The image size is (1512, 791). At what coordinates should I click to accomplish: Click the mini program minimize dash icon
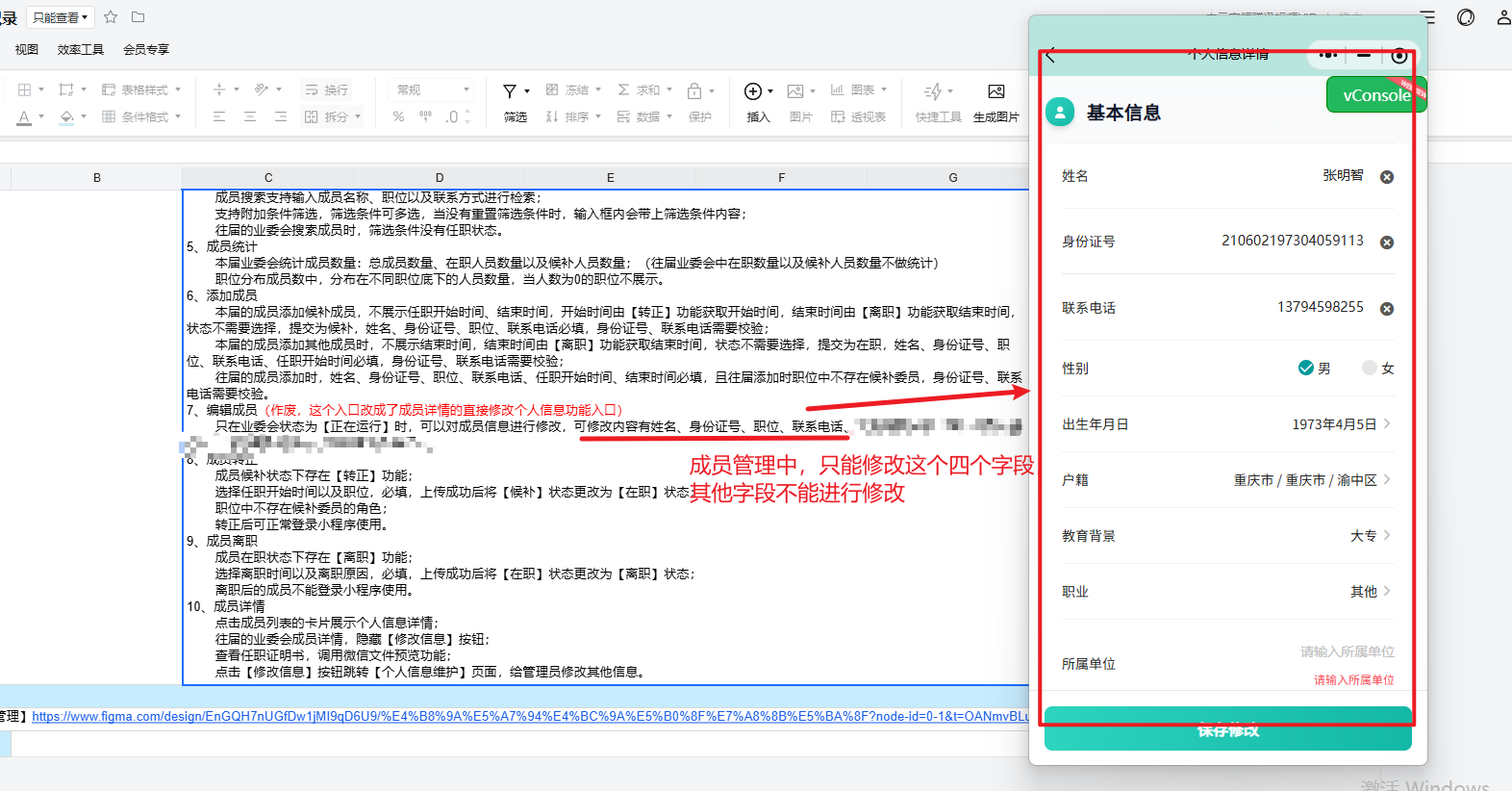[x=1364, y=55]
